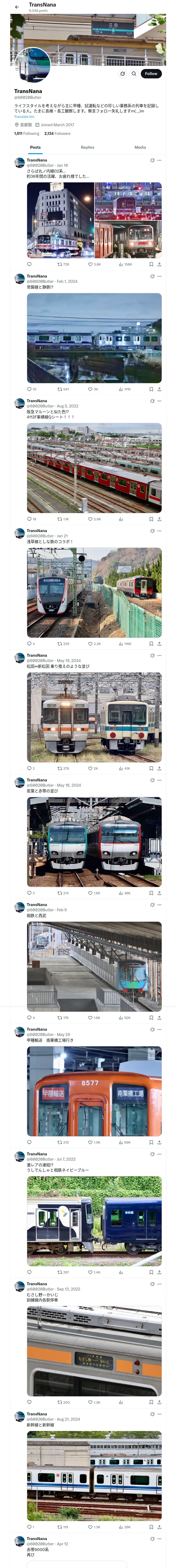View analytics of the Jan 21 post with 116K views

[125, 643]
